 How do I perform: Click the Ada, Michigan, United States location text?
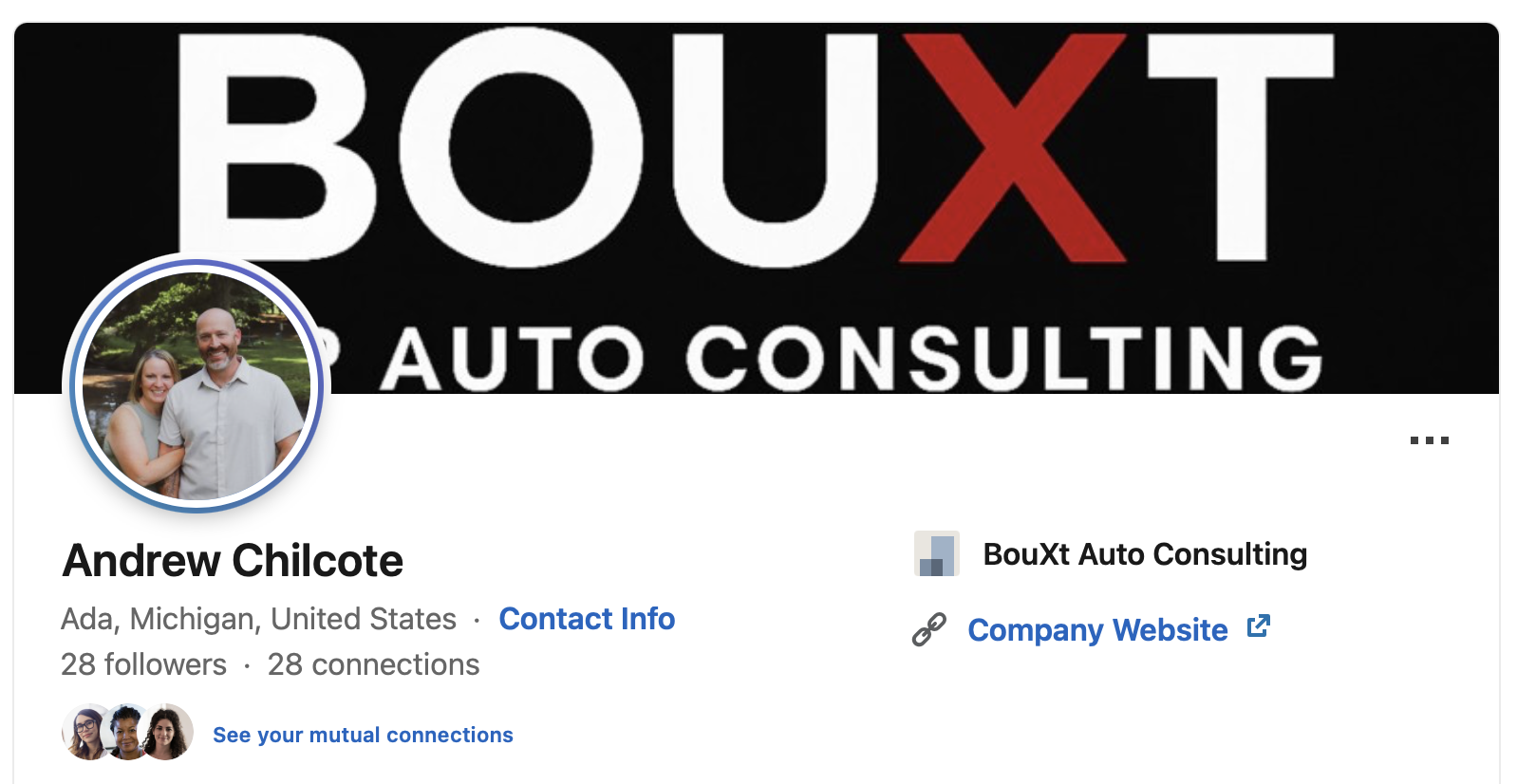[x=258, y=619]
